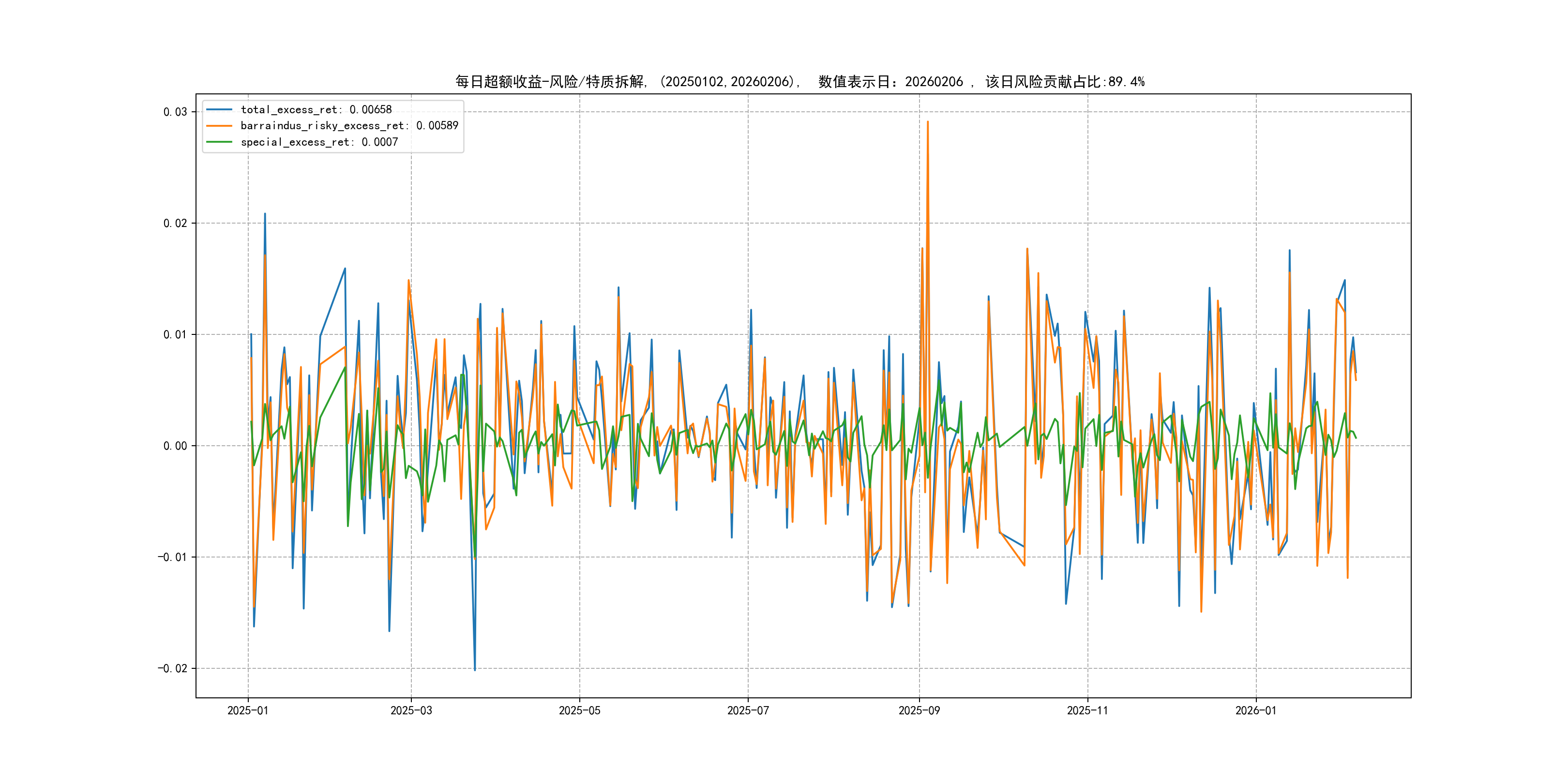Screen dimensions: 1568x784
Task: Click the blue total_excess_ret legend line
Action: [219, 109]
